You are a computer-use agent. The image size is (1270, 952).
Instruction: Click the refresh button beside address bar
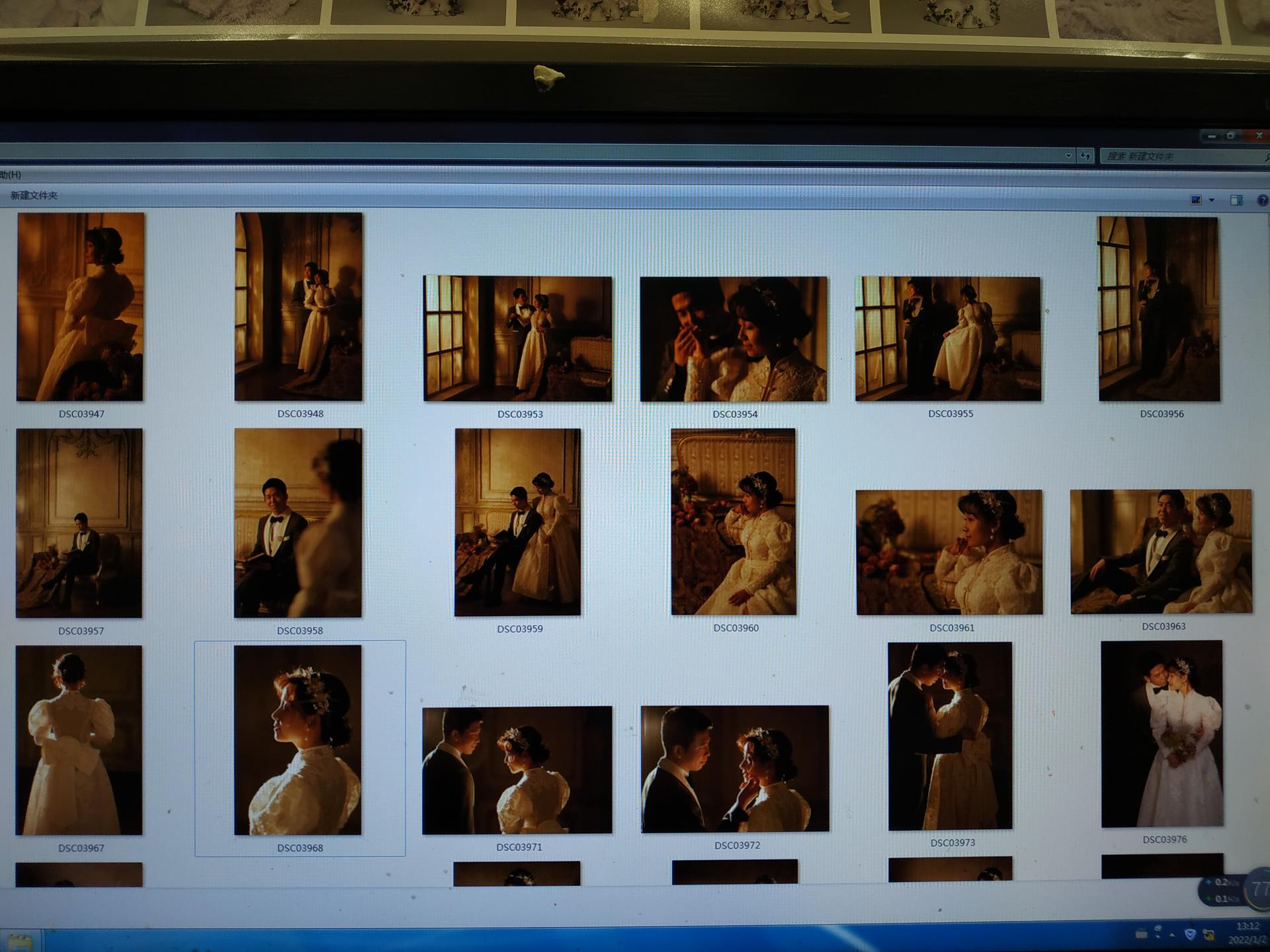(1085, 156)
